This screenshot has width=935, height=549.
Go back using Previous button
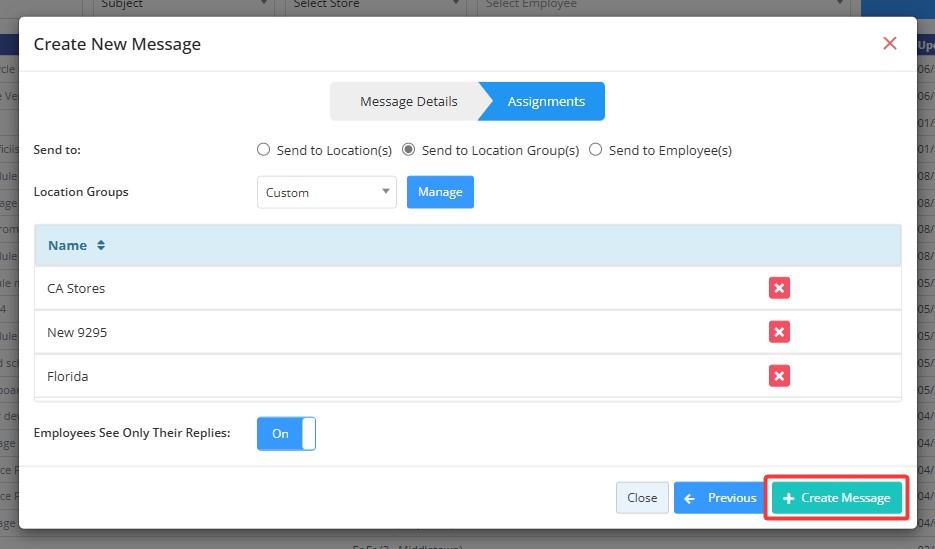(720, 498)
